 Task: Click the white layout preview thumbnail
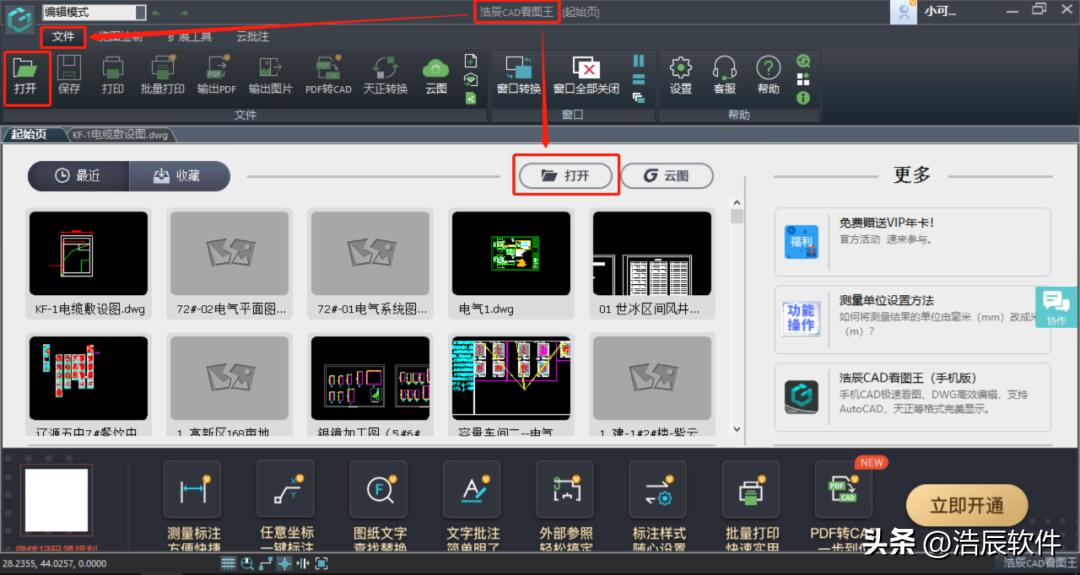point(57,501)
